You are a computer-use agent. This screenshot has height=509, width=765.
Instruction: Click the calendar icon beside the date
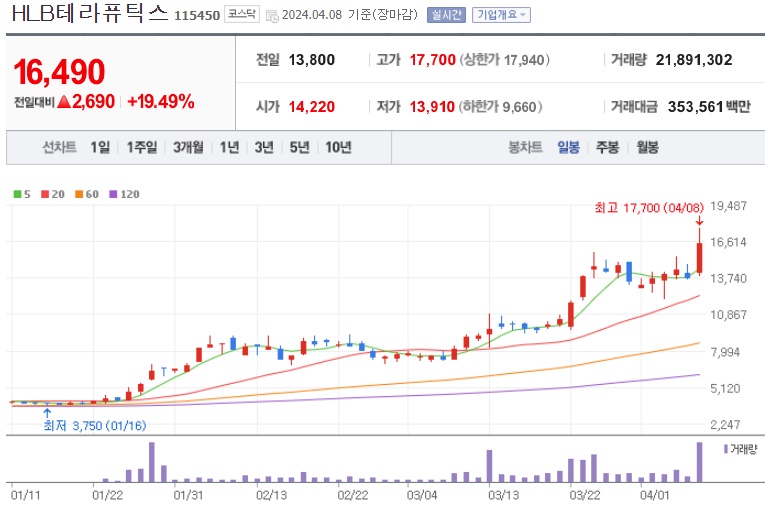click(x=272, y=16)
